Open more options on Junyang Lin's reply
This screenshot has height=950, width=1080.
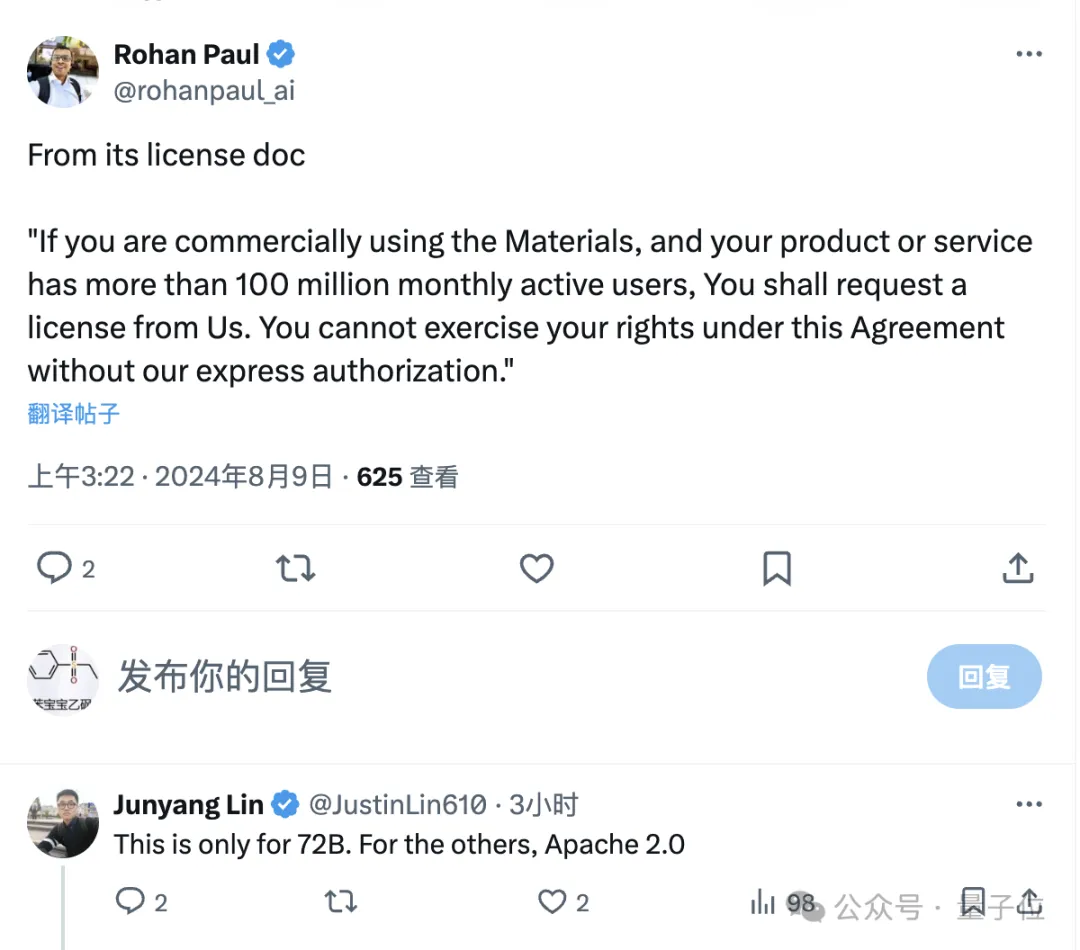[1029, 804]
